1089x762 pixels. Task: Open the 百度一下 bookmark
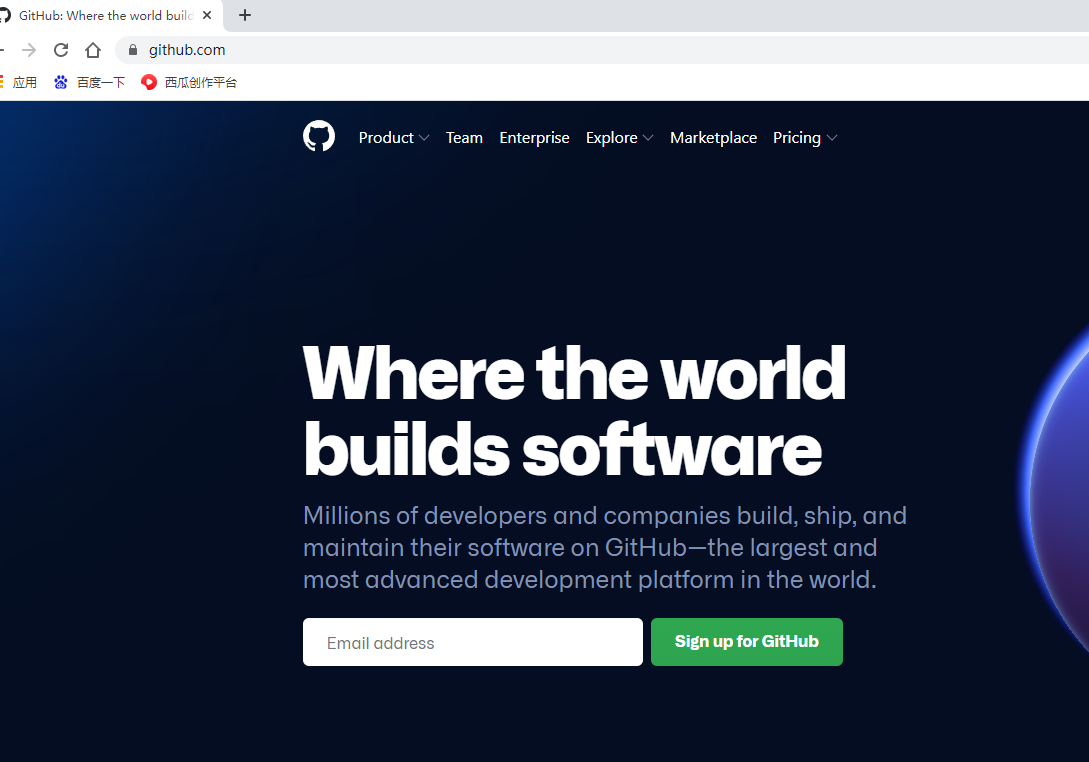90,83
